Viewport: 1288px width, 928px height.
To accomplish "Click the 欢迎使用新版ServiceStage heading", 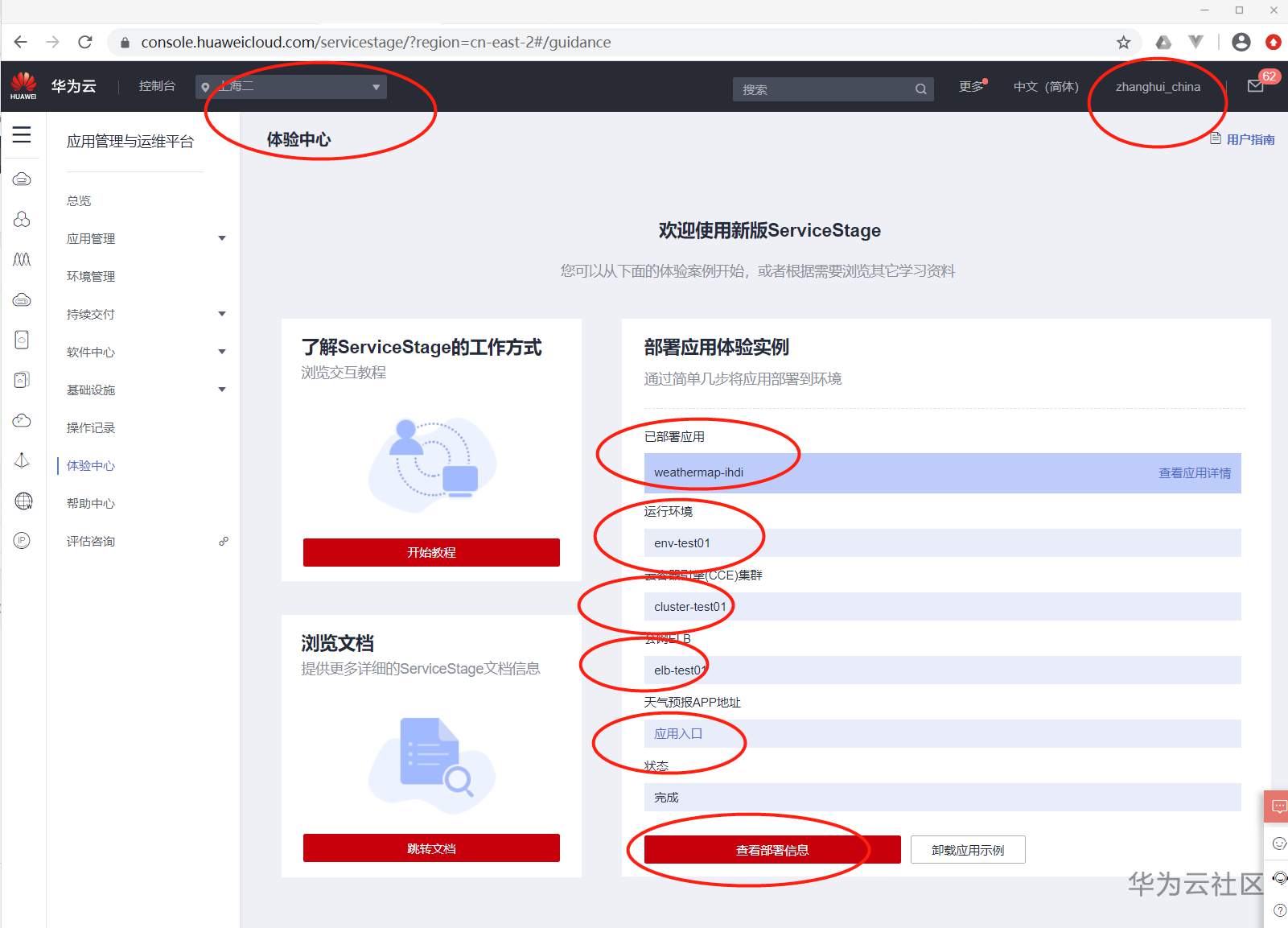I will (x=770, y=231).
